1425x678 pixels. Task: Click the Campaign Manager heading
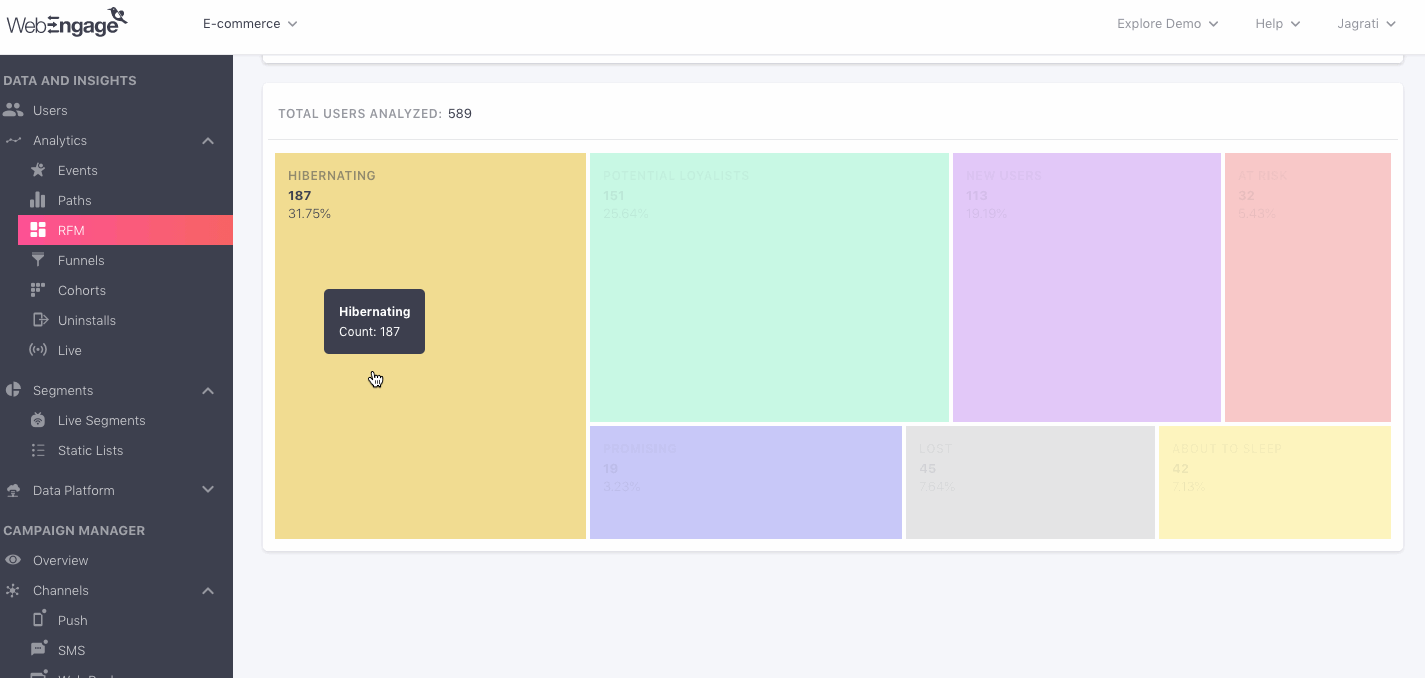tap(74, 530)
